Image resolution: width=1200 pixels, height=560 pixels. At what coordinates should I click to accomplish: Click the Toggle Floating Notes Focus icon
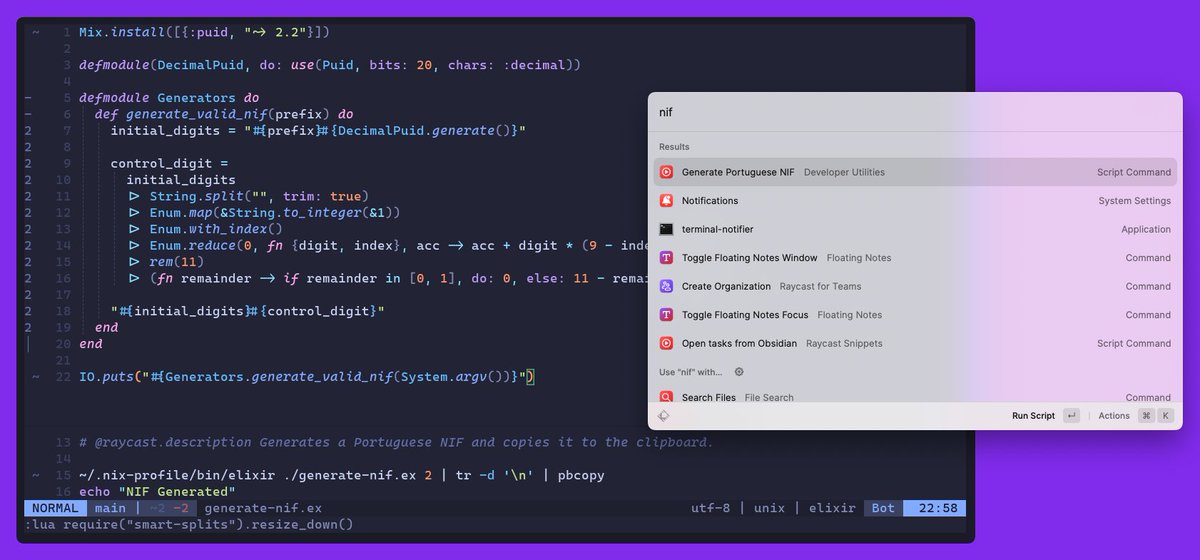pos(666,315)
